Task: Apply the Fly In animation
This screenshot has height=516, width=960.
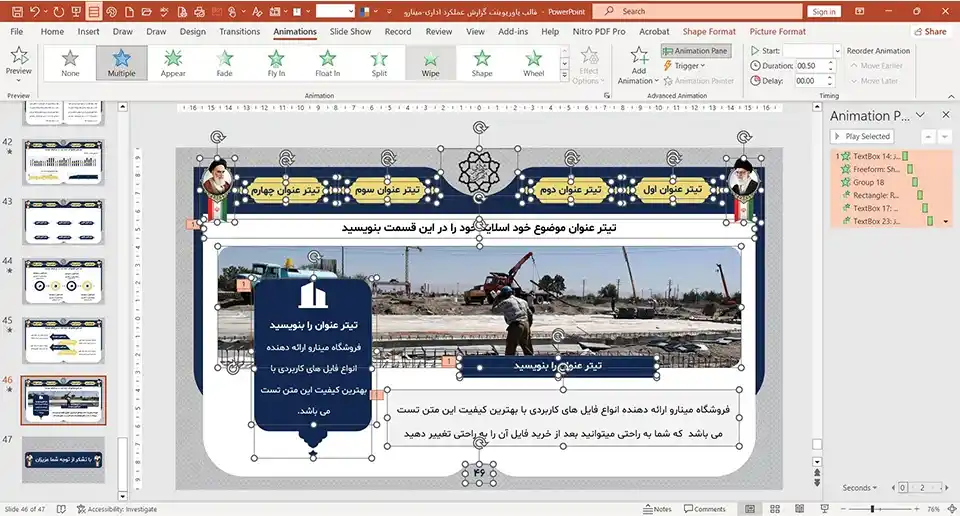Action: click(x=276, y=63)
